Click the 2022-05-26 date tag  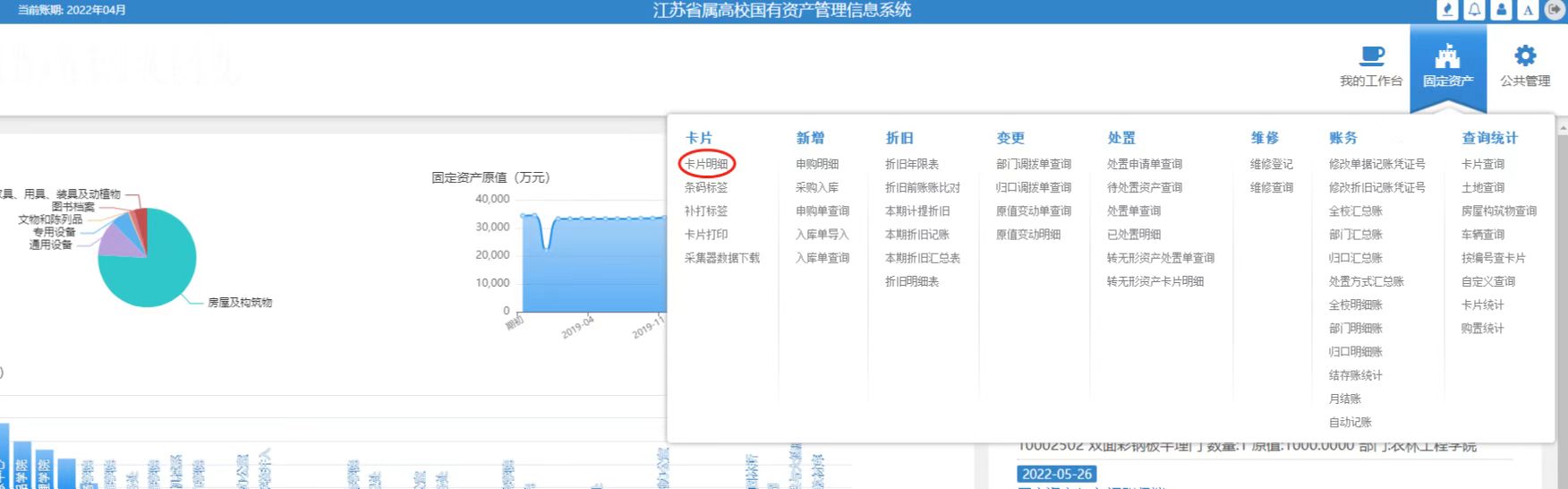[1056, 474]
